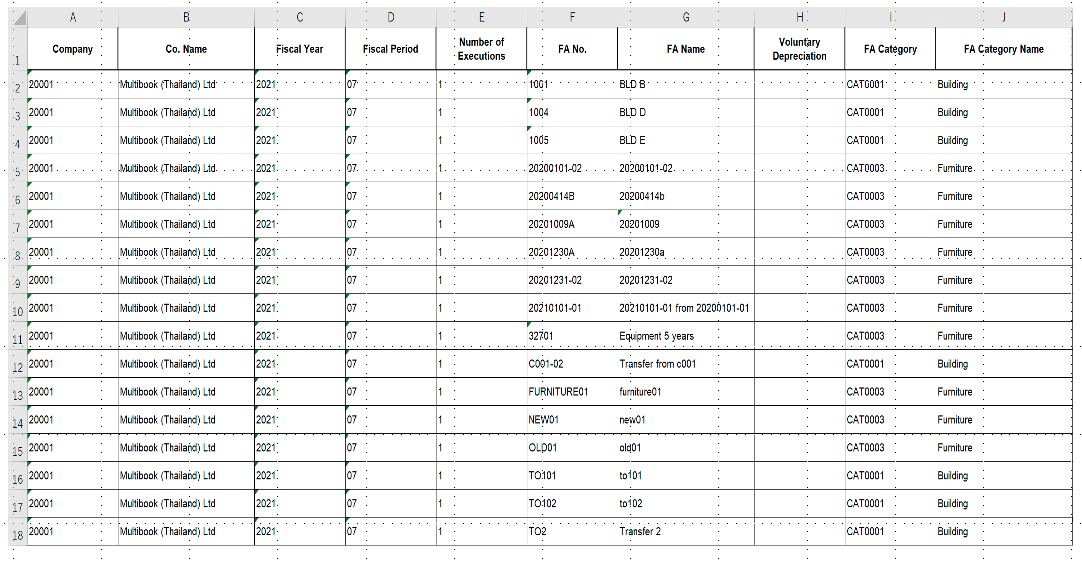Select cell Equipment 5 years

click(686, 336)
